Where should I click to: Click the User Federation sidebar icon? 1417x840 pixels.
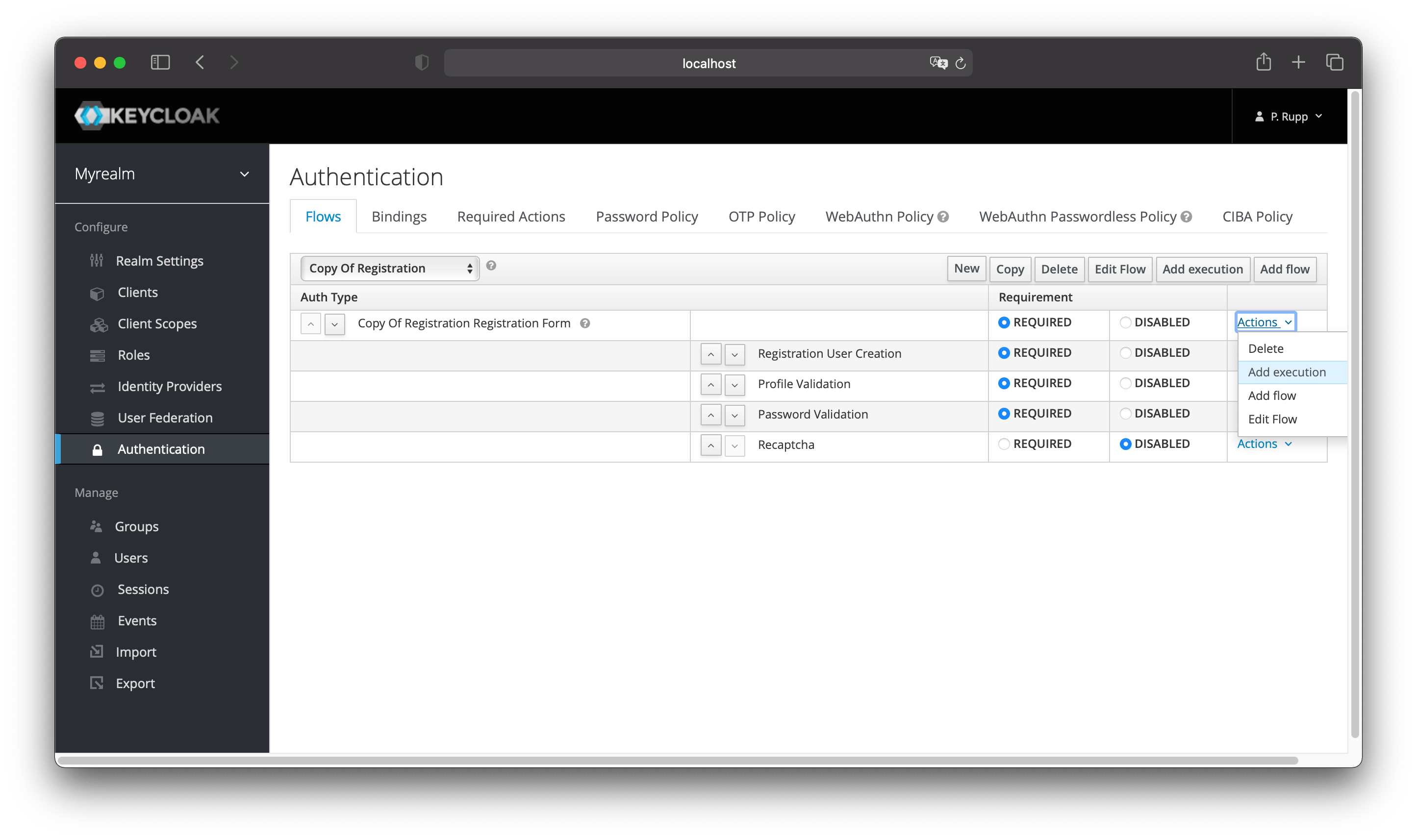click(x=97, y=417)
